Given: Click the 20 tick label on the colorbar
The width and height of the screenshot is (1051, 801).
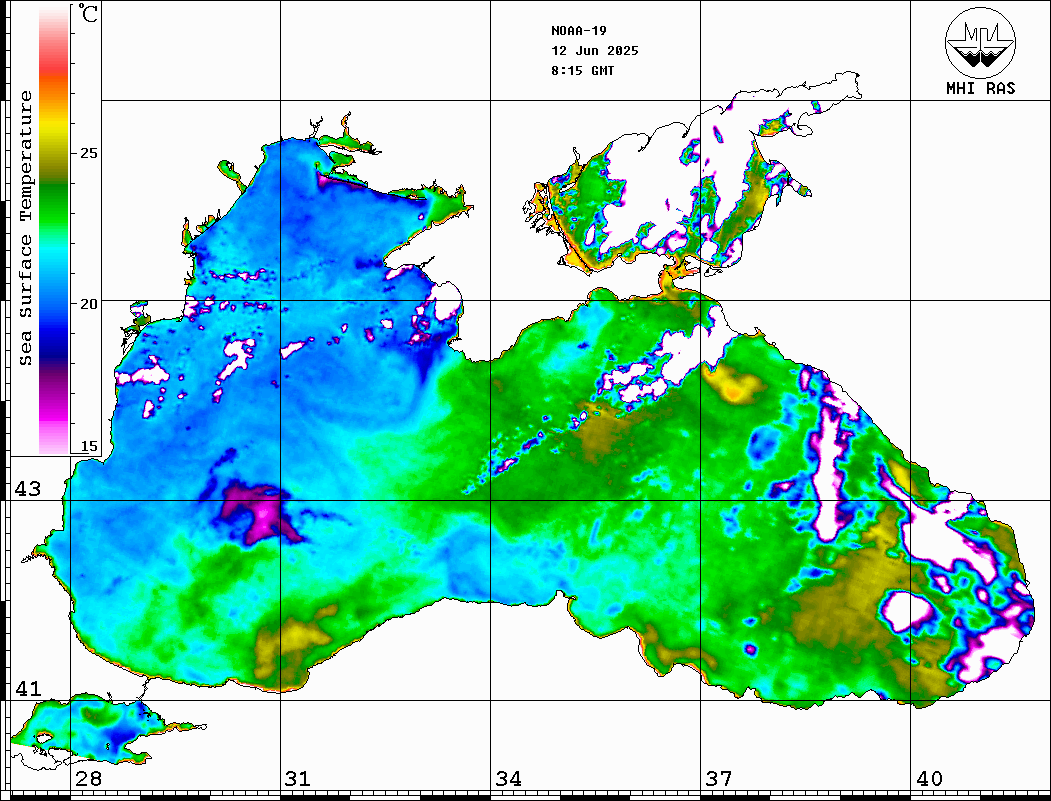Looking at the screenshot, I should [89, 303].
